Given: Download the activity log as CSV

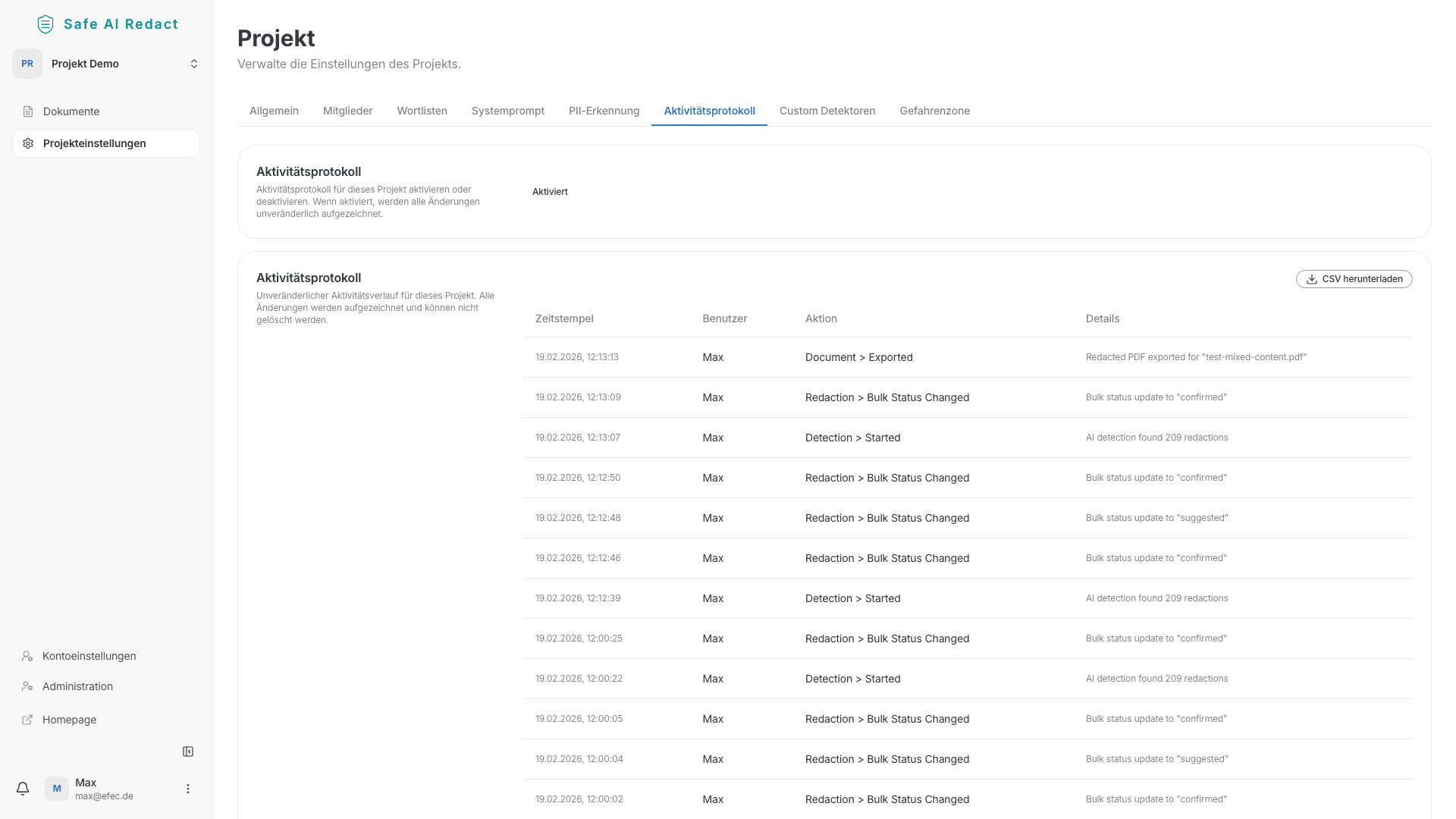Looking at the screenshot, I should tap(1354, 279).
